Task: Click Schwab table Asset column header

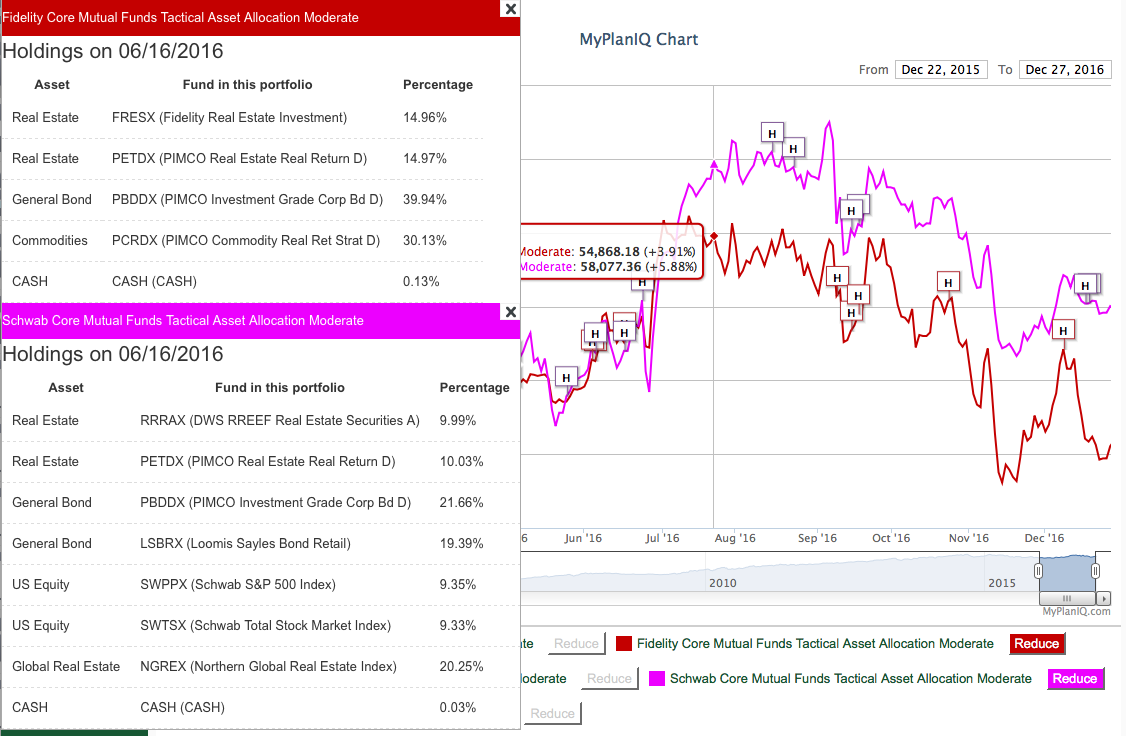Action: (x=66, y=388)
